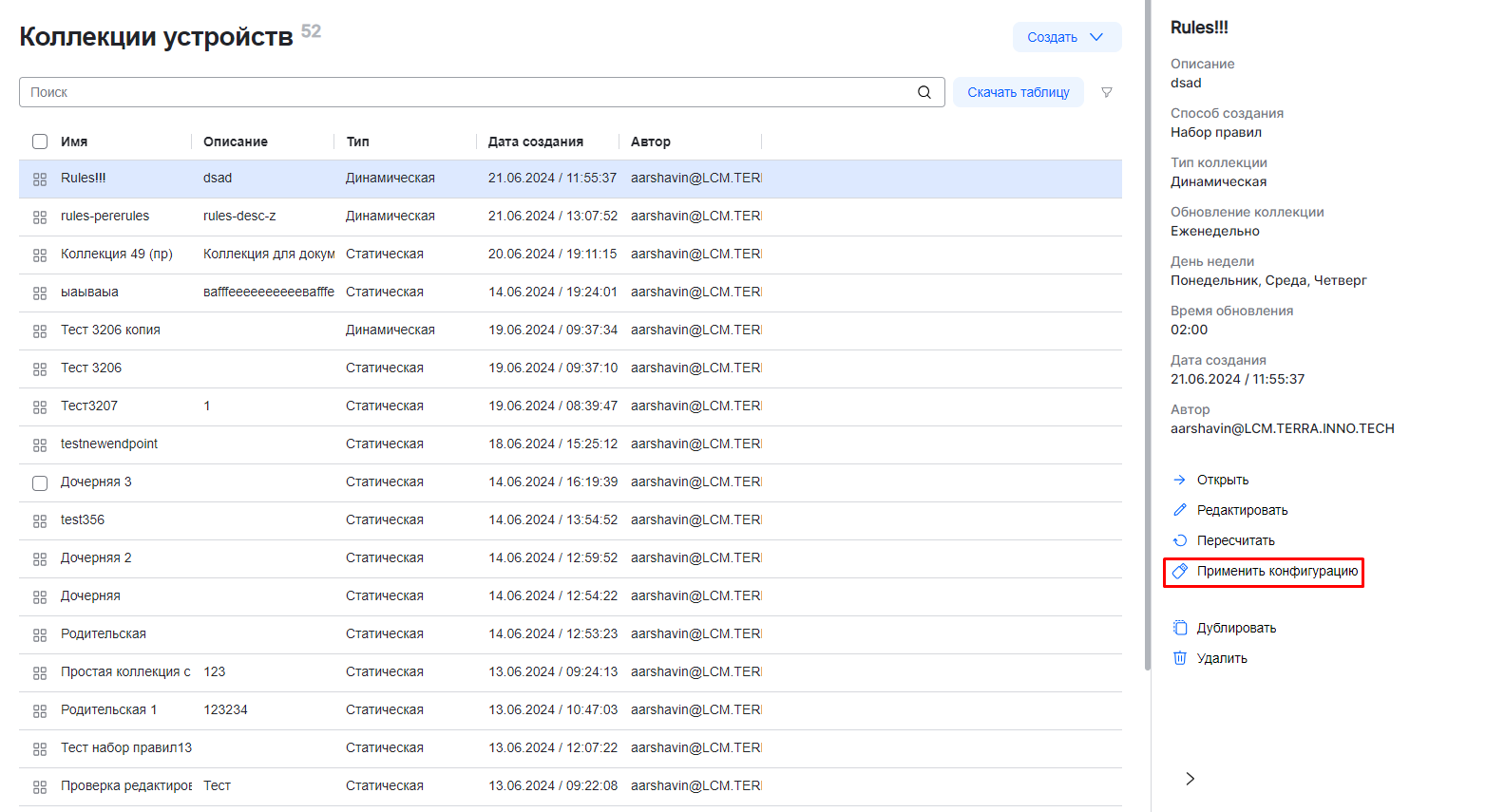Open the table filter funnel icon
The image size is (1486, 812).
tap(1106, 92)
